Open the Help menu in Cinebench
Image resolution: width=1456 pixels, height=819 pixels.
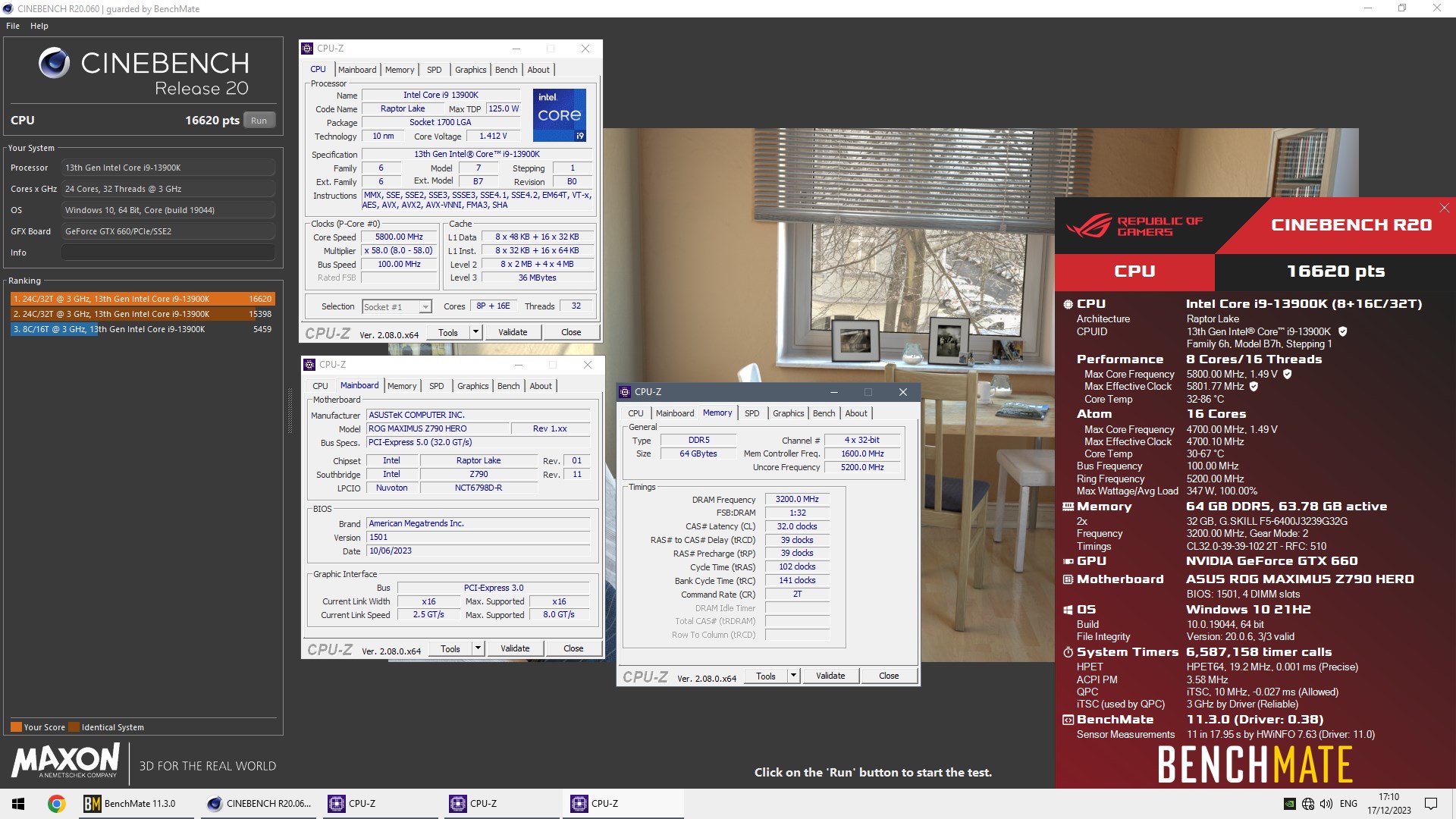pyautogui.click(x=39, y=26)
